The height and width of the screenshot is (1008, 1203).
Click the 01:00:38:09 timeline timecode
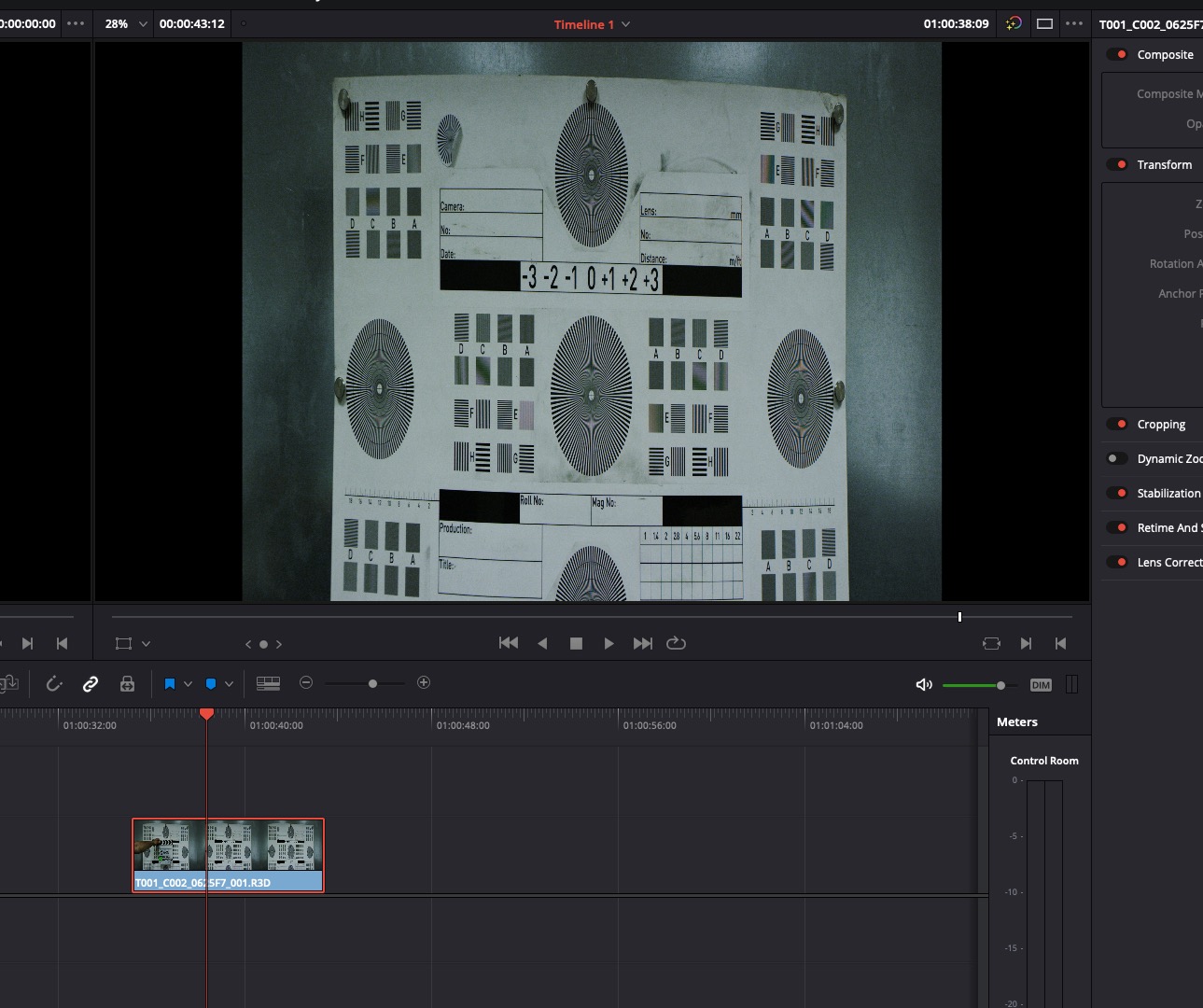coord(957,24)
